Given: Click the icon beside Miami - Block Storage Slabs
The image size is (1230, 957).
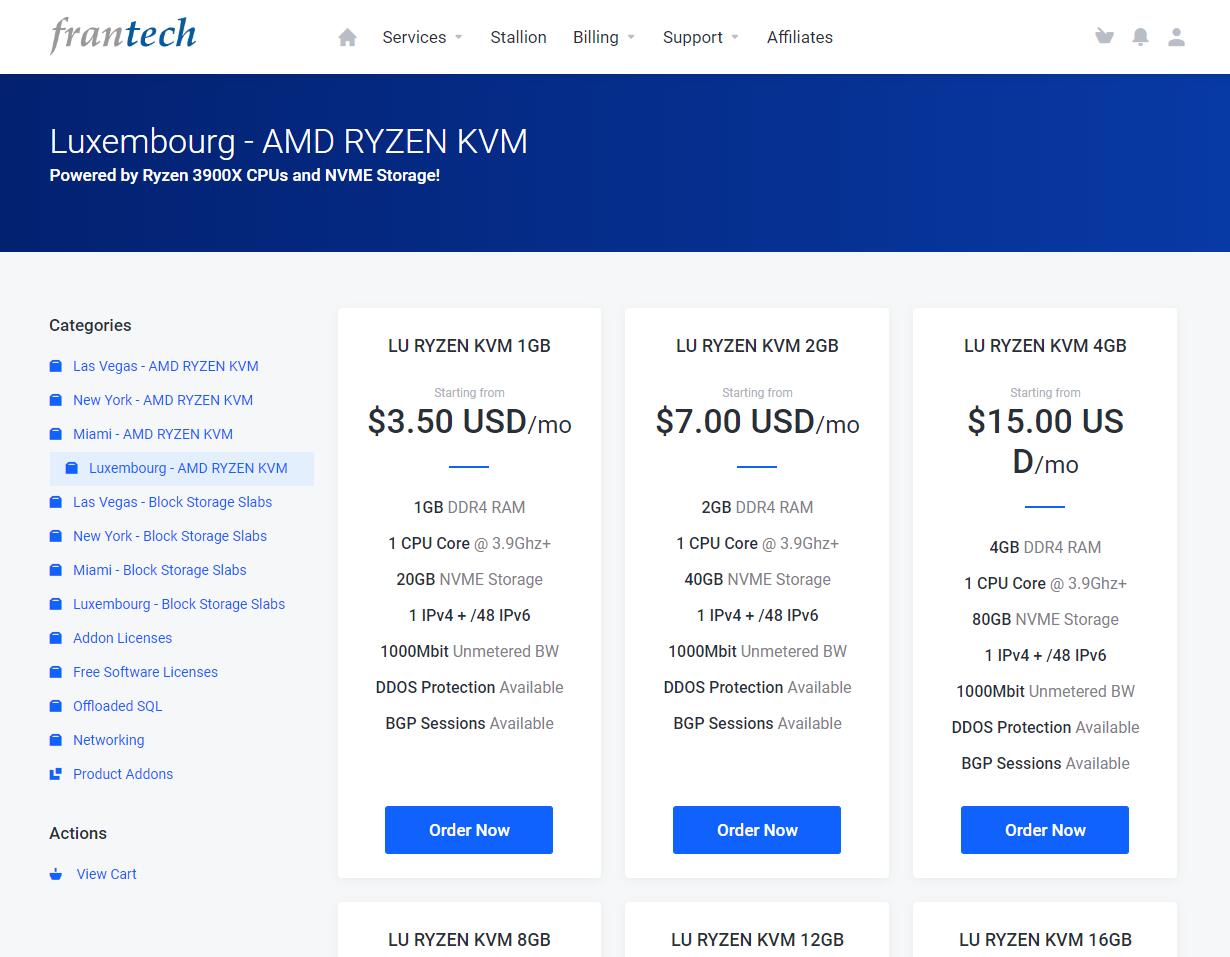Looking at the screenshot, I should click(x=56, y=570).
